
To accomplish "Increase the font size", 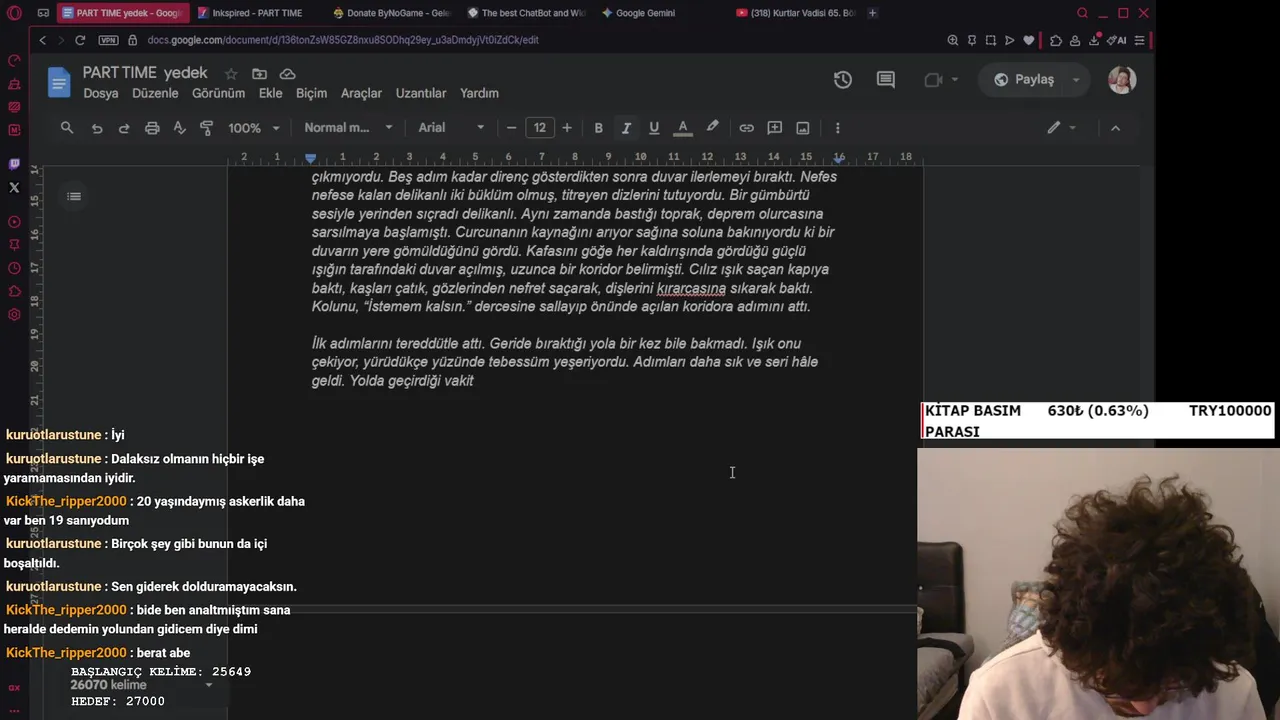I will pos(567,128).
